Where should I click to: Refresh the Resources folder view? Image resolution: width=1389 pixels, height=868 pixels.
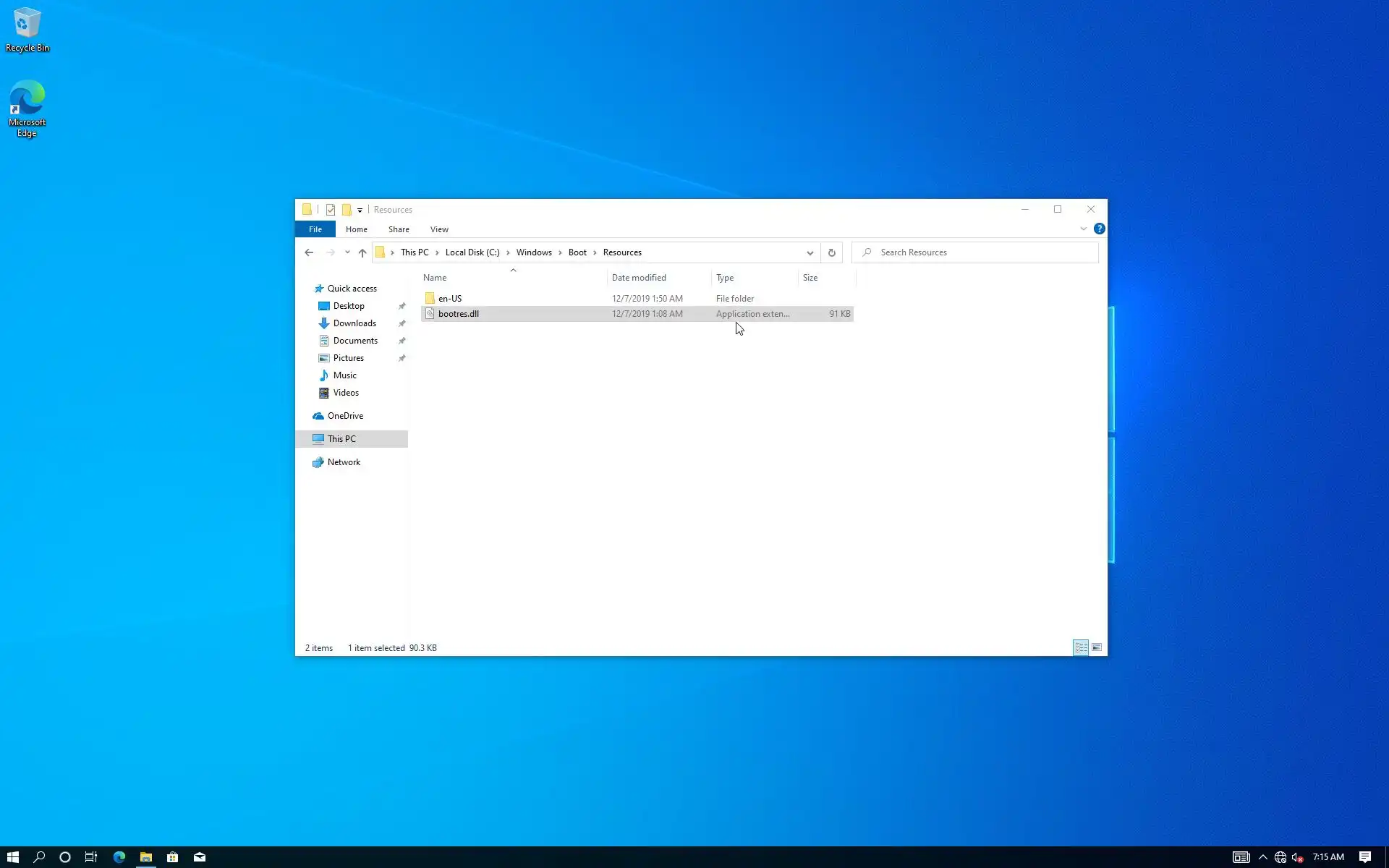(x=831, y=252)
